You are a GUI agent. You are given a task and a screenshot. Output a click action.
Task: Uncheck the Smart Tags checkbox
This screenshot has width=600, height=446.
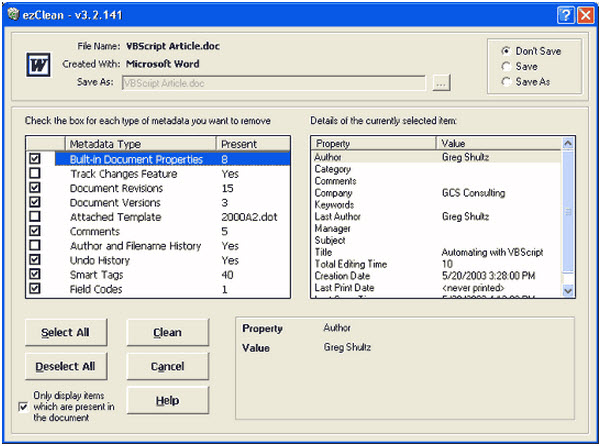pyautogui.click(x=35, y=274)
